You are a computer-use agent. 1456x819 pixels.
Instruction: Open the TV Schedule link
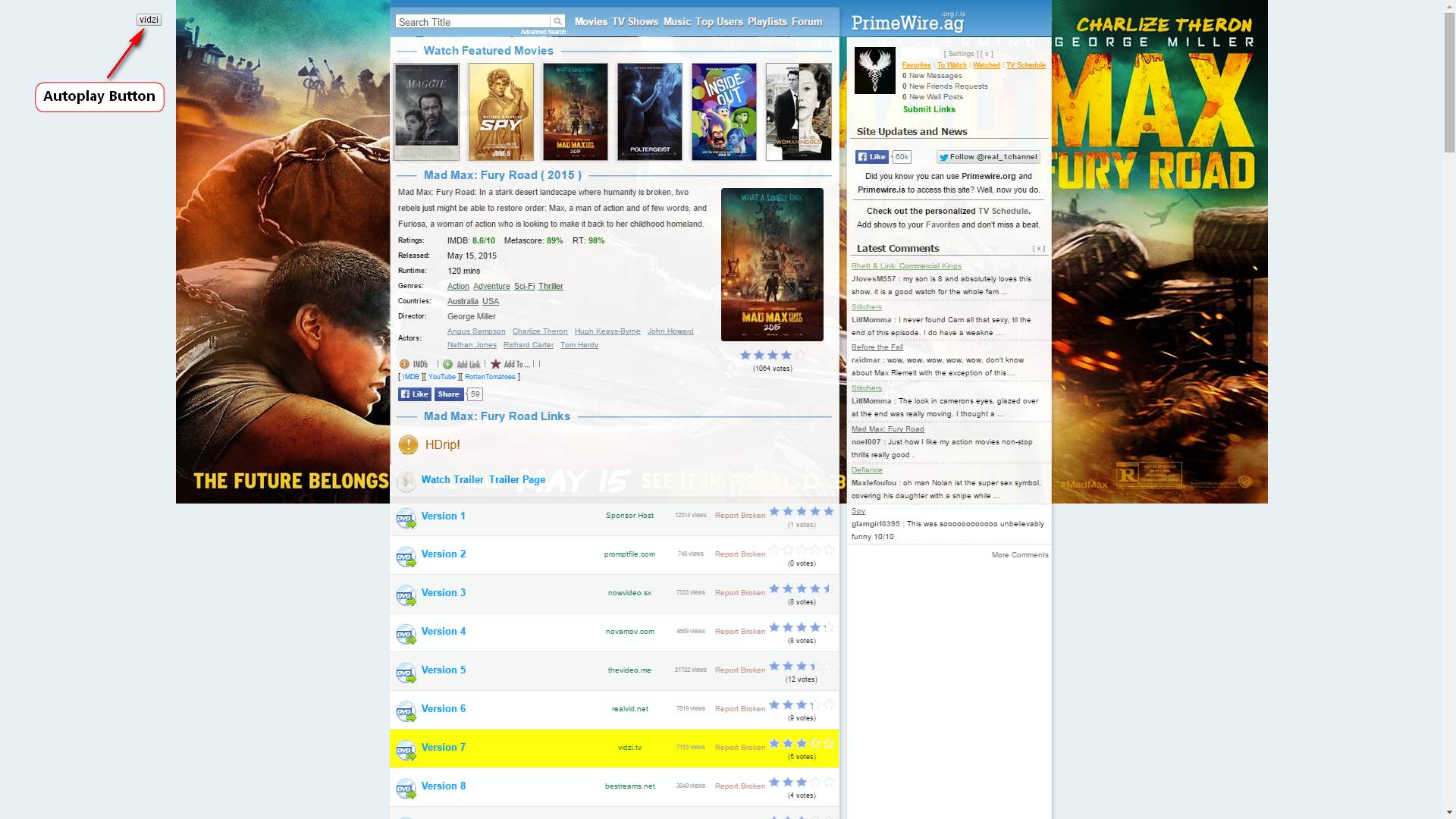pos(1026,65)
